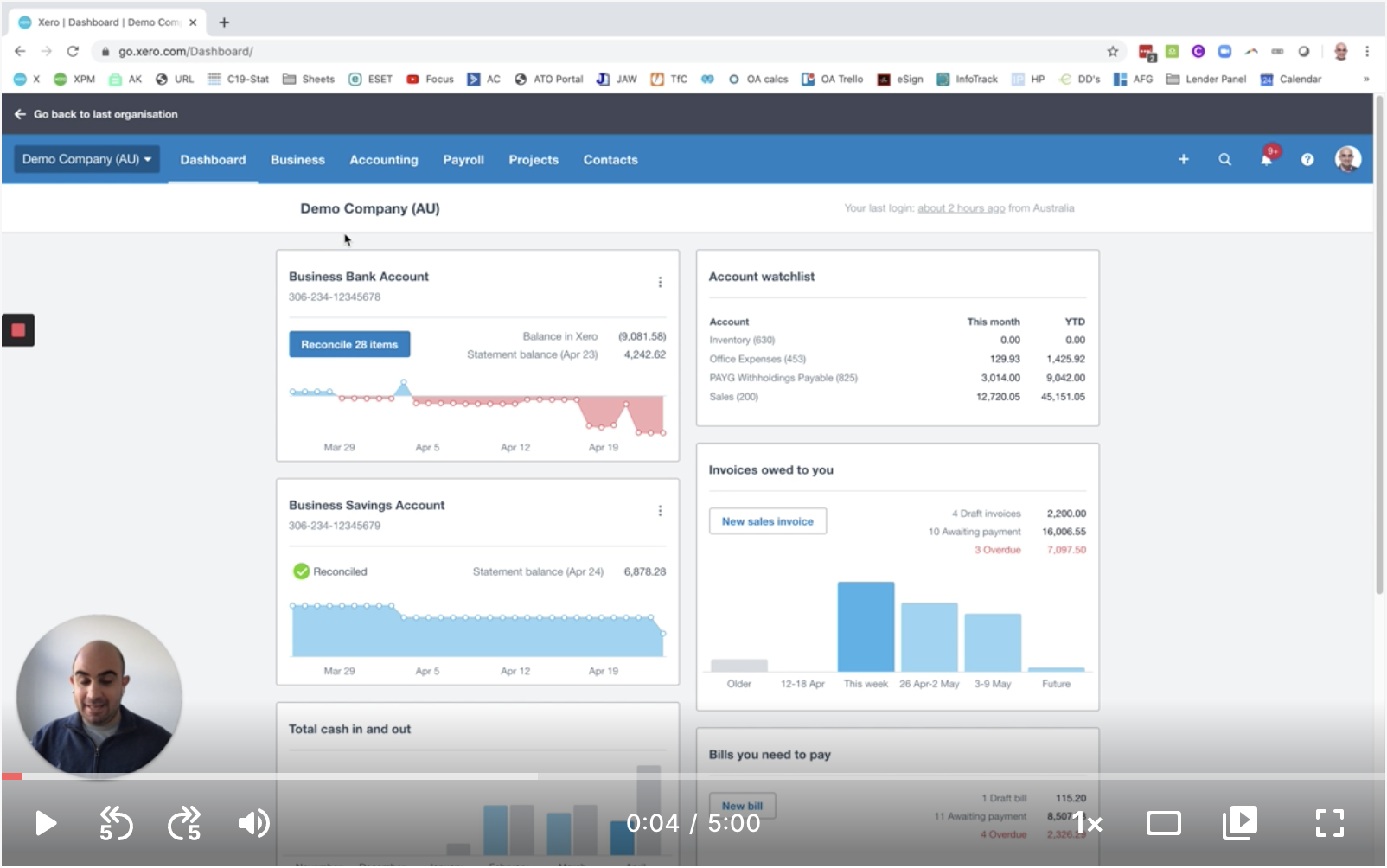
Task: Open C19-Stat bookmark
Action: pos(239,79)
